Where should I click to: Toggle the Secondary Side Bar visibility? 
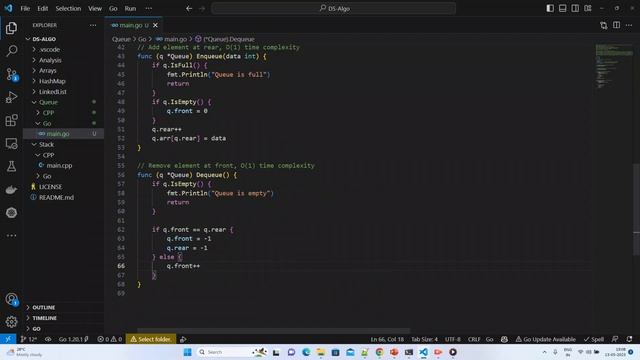pyautogui.click(x=575, y=8)
